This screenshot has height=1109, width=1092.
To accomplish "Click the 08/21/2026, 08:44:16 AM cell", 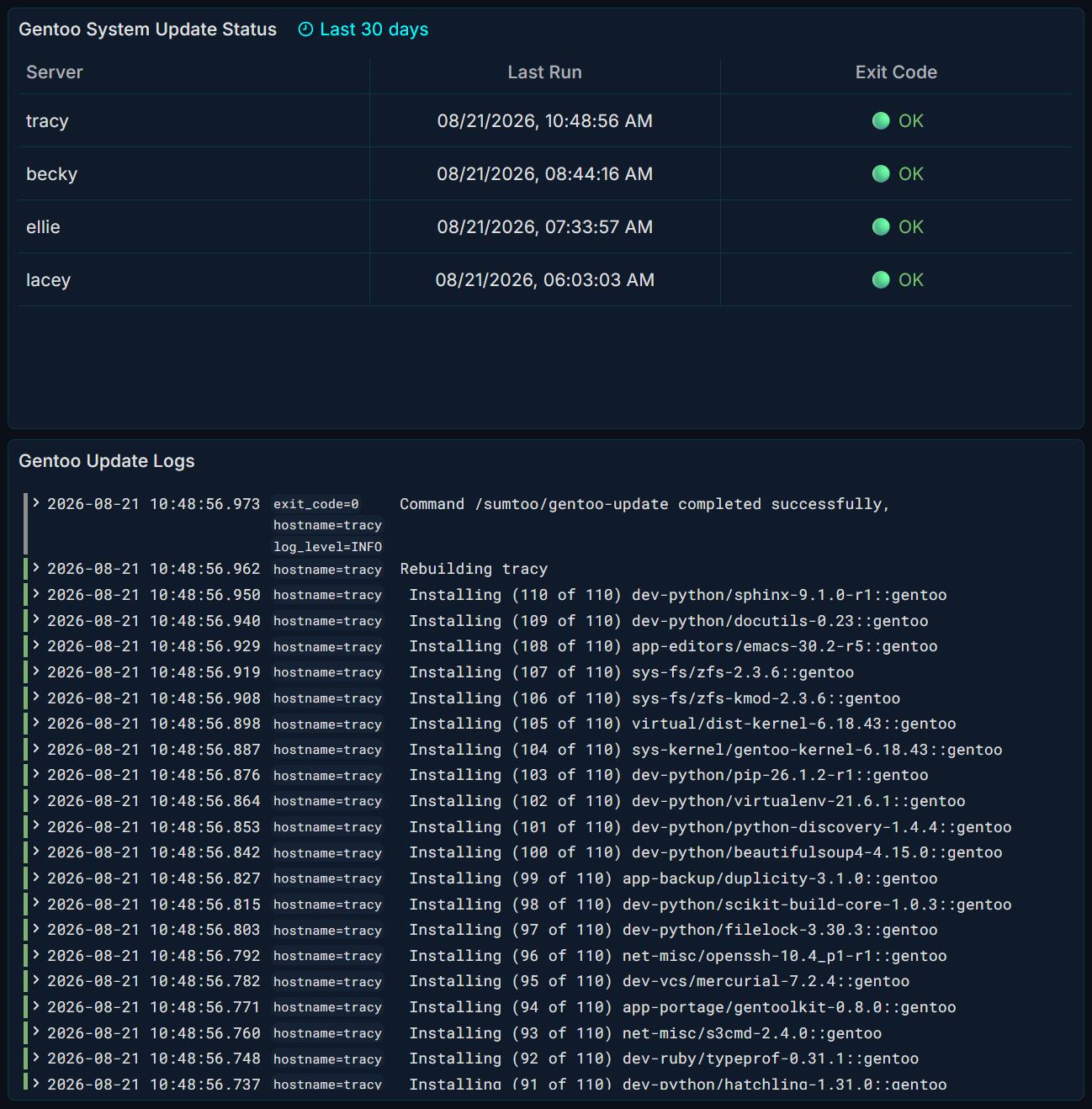I will point(544,174).
